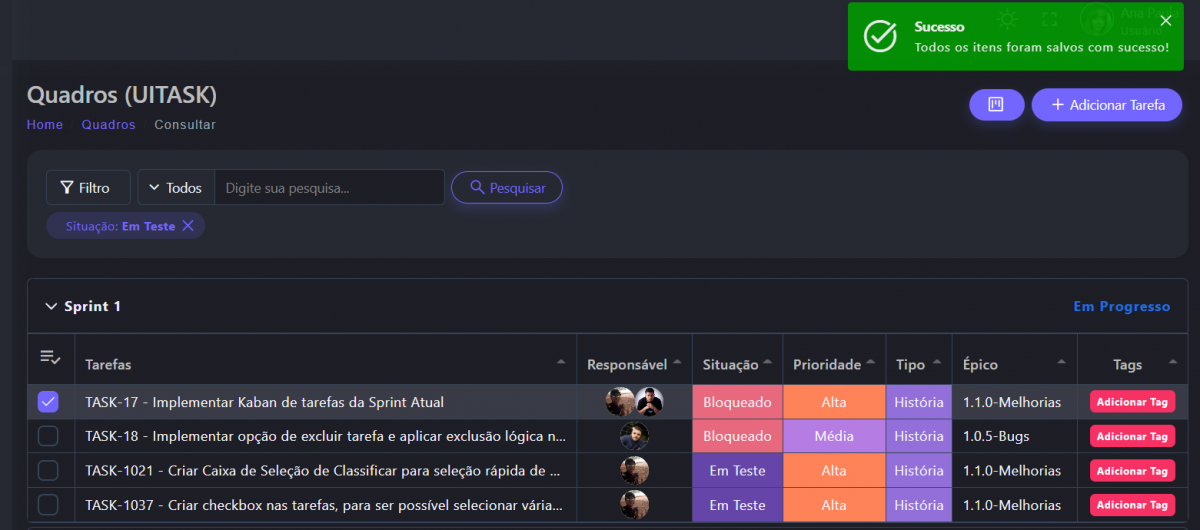Click the avatar of TASK-18 responsible

634,436
